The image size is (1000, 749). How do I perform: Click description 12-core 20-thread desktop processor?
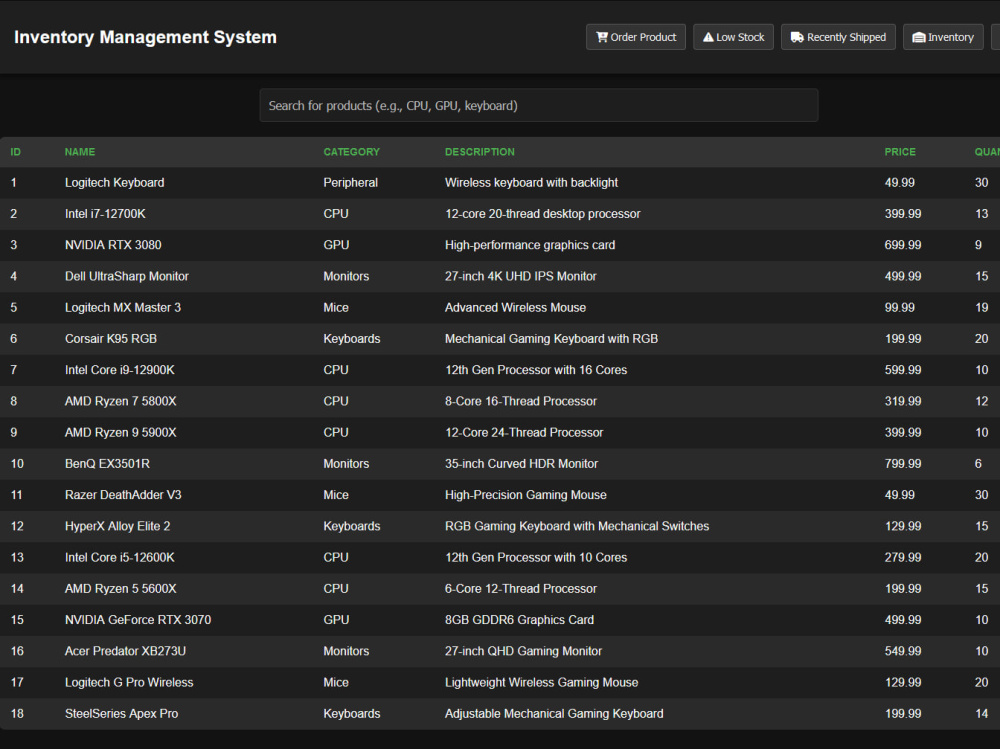click(542, 214)
